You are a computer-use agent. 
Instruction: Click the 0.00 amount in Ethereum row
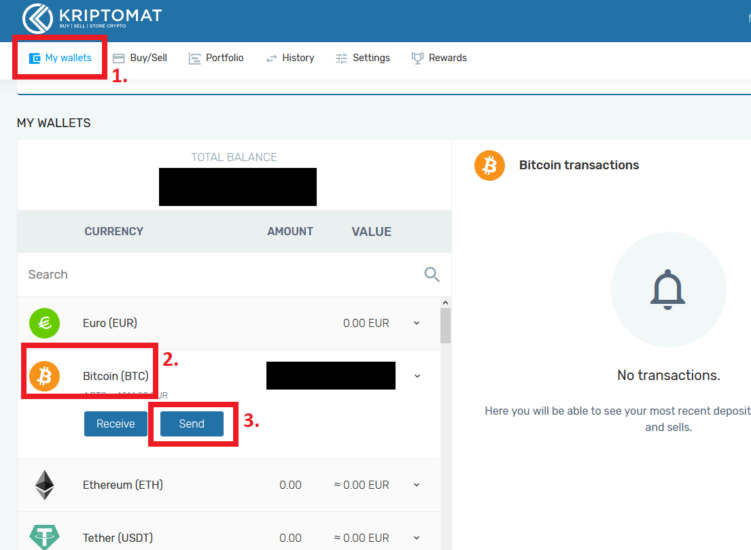coord(290,485)
